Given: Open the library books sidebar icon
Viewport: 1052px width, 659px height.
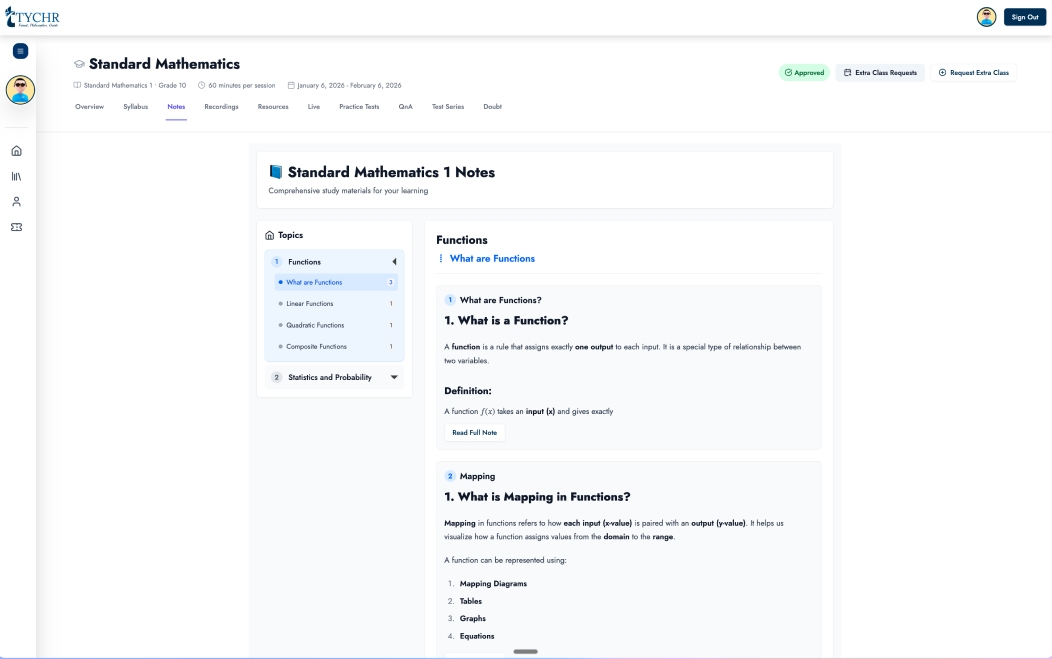Looking at the screenshot, I should [16, 176].
